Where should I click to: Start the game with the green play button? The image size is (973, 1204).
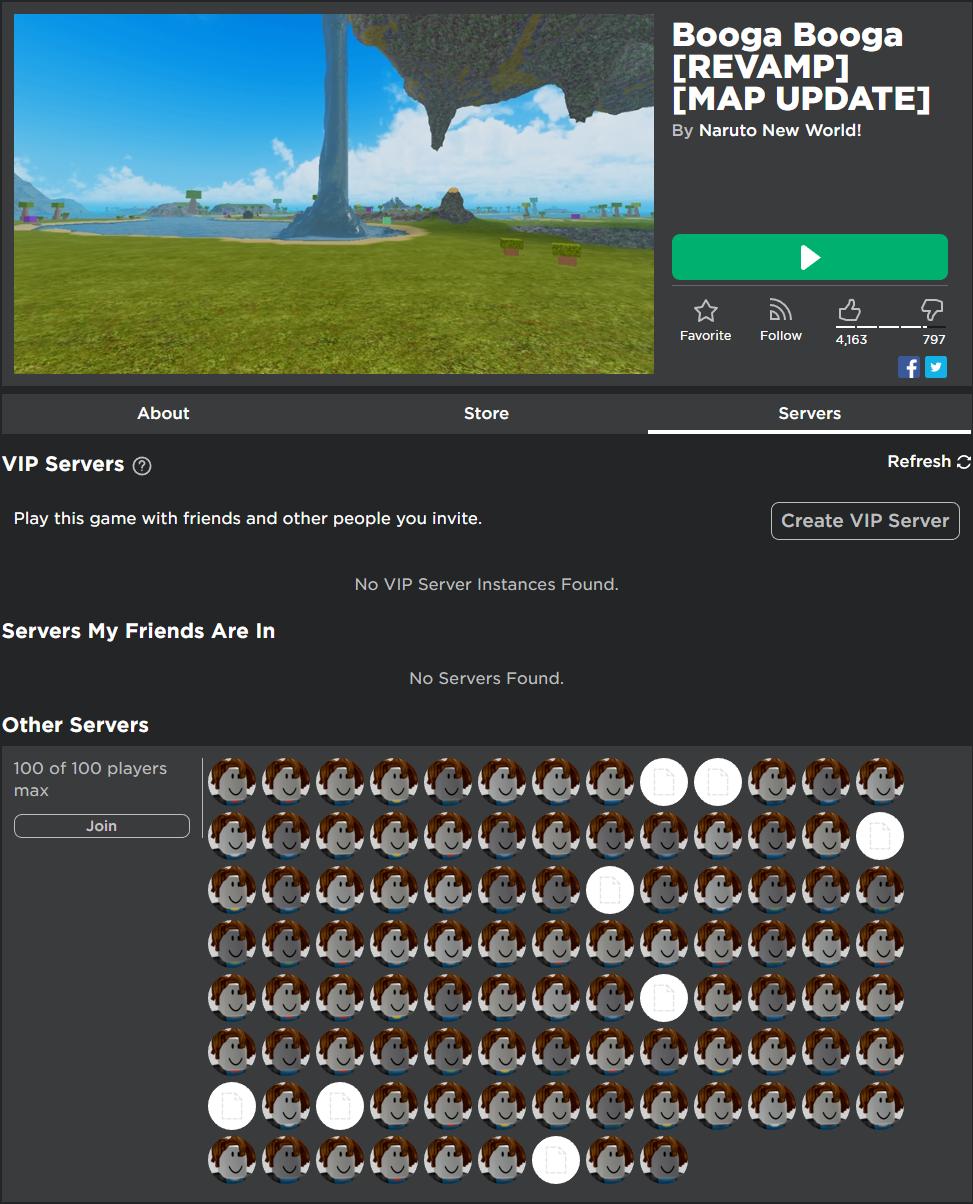tap(809, 257)
